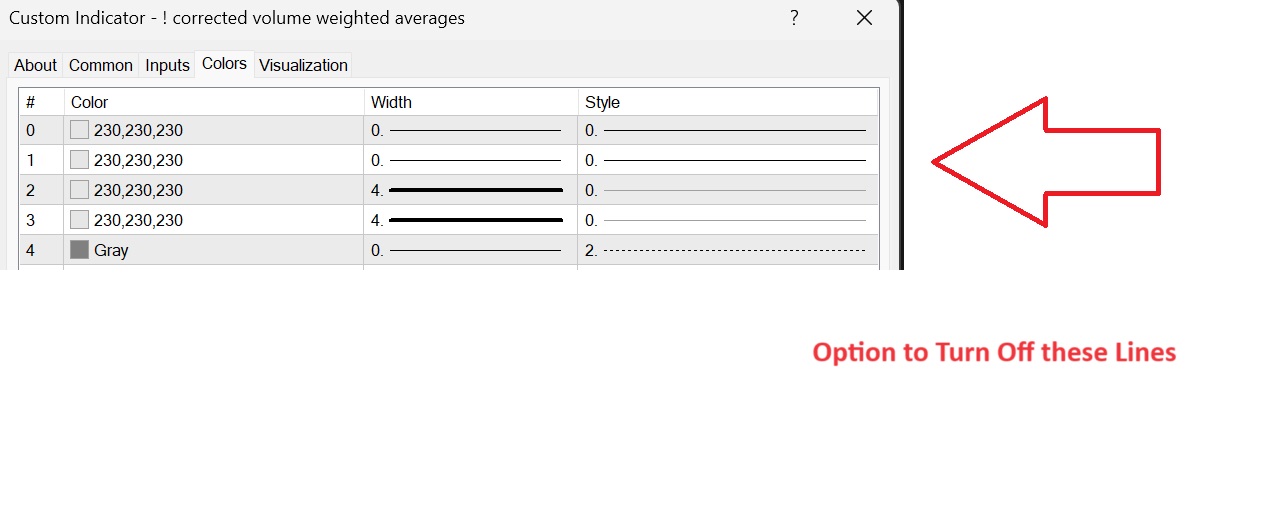Switch to the Inputs tab
The image size is (1265, 522).
(167, 65)
